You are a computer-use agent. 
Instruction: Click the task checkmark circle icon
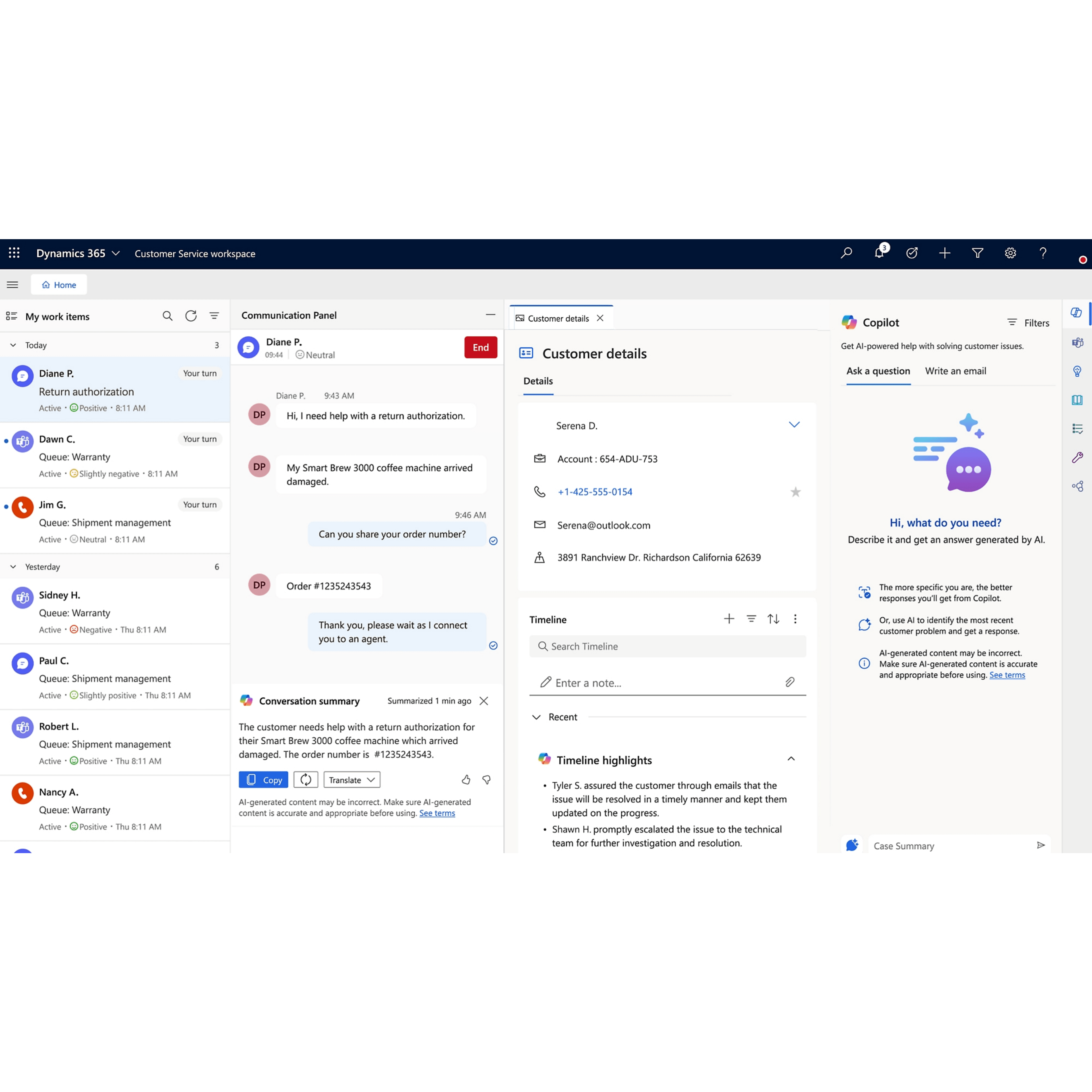click(x=912, y=253)
